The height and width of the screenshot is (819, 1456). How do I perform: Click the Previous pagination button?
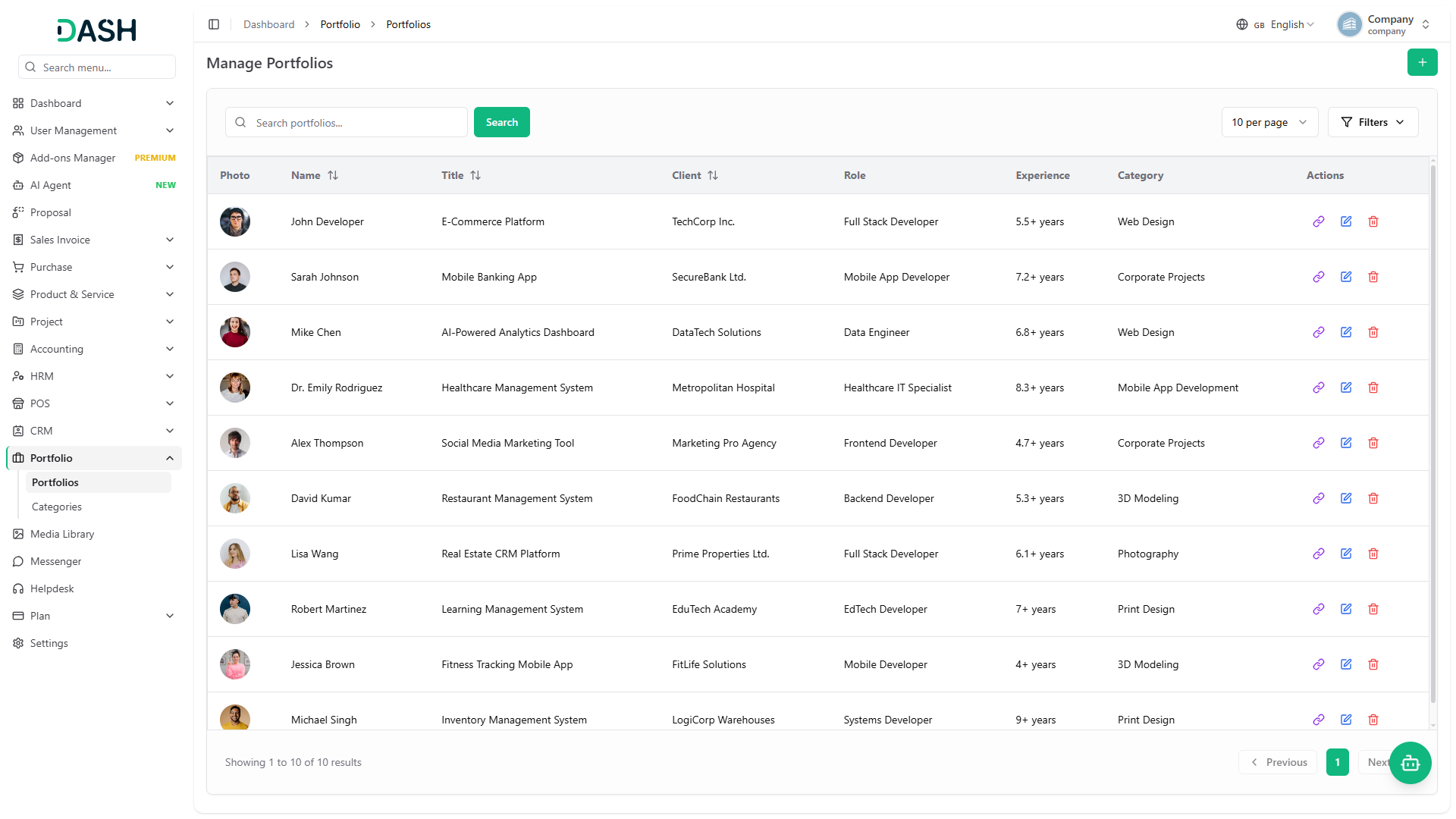(1278, 762)
